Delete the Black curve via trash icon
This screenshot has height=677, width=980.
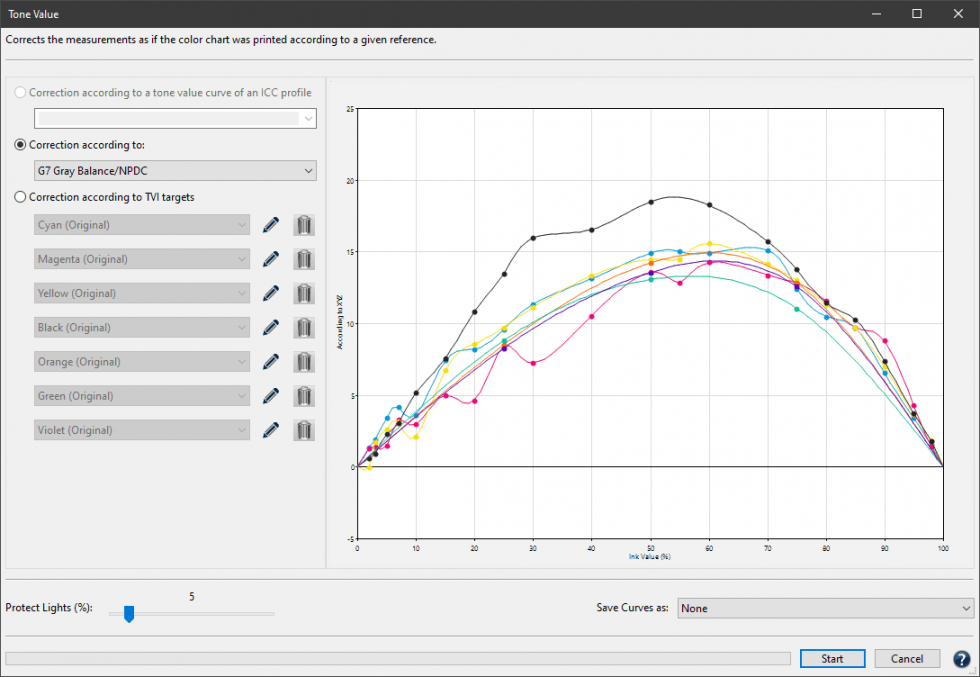click(304, 327)
